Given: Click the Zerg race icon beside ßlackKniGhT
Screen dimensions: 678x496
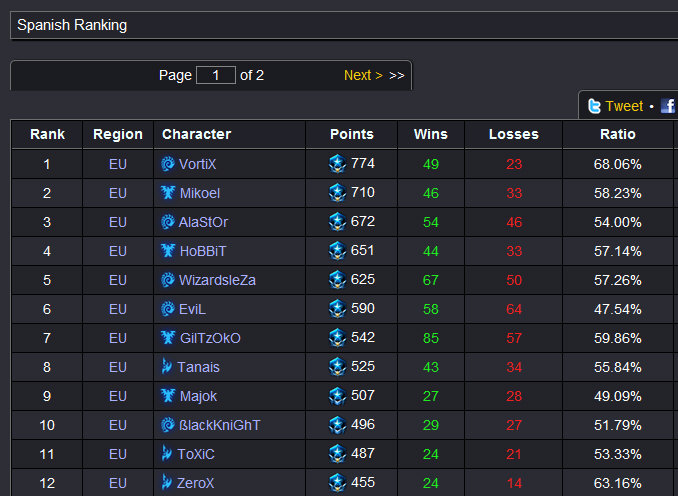Looking at the screenshot, I should [x=167, y=425].
